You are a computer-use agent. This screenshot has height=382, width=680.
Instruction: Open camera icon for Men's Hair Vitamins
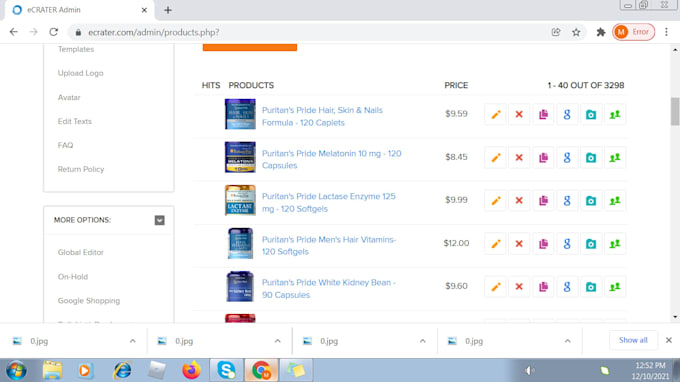[591, 244]
